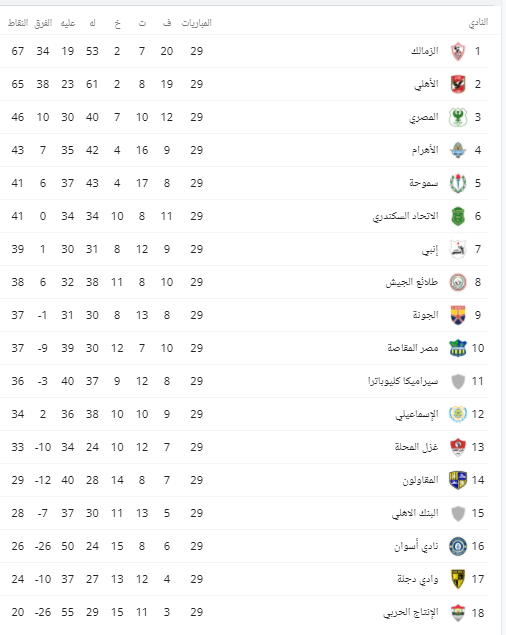The height and width of the screenshot is (635, 506).
Task: Open the Ismaily club crest icon
Action: coord(458,414)
